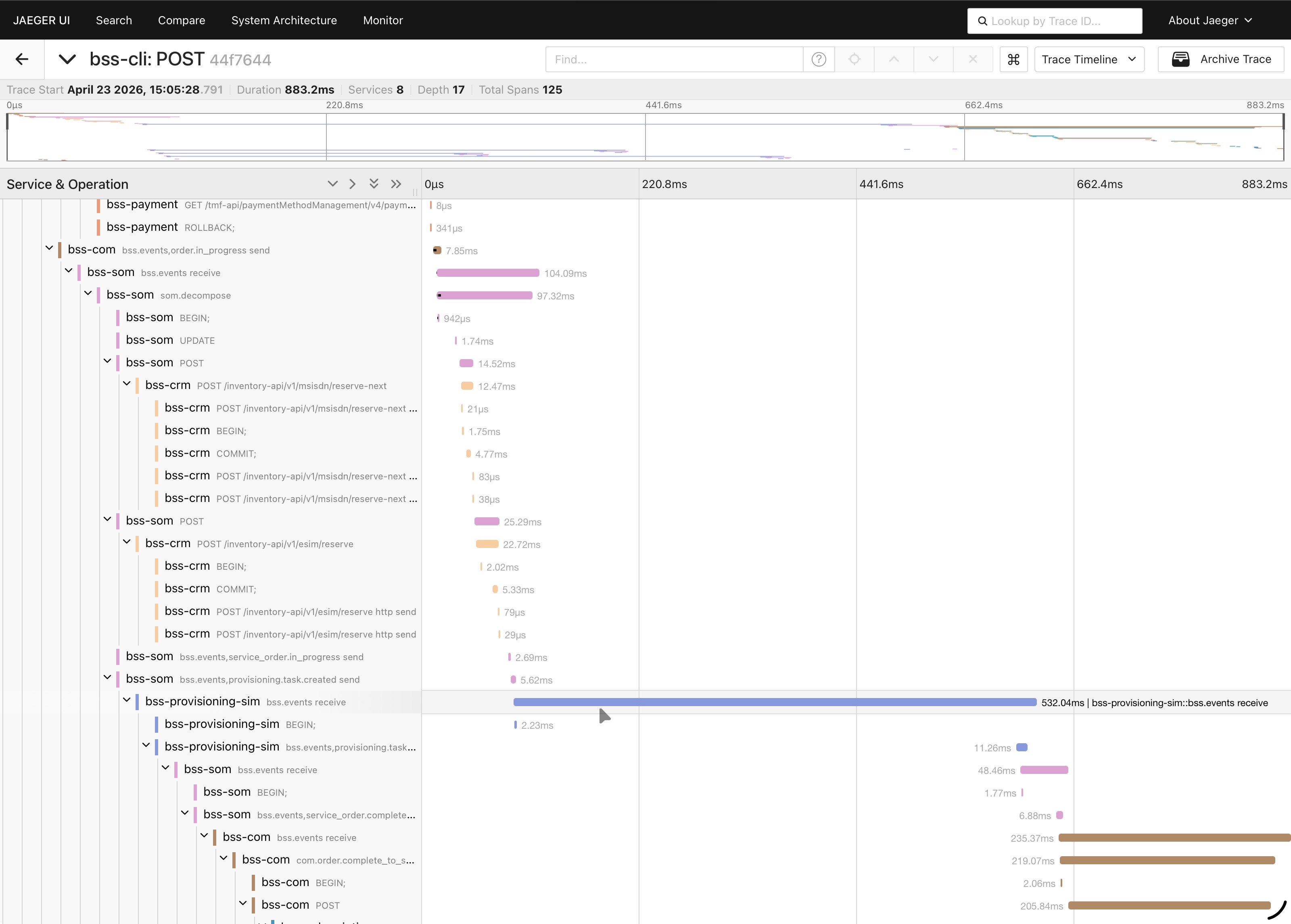Collapse the trace header with its chevron
1291x924 pixels.
point(67,59)
